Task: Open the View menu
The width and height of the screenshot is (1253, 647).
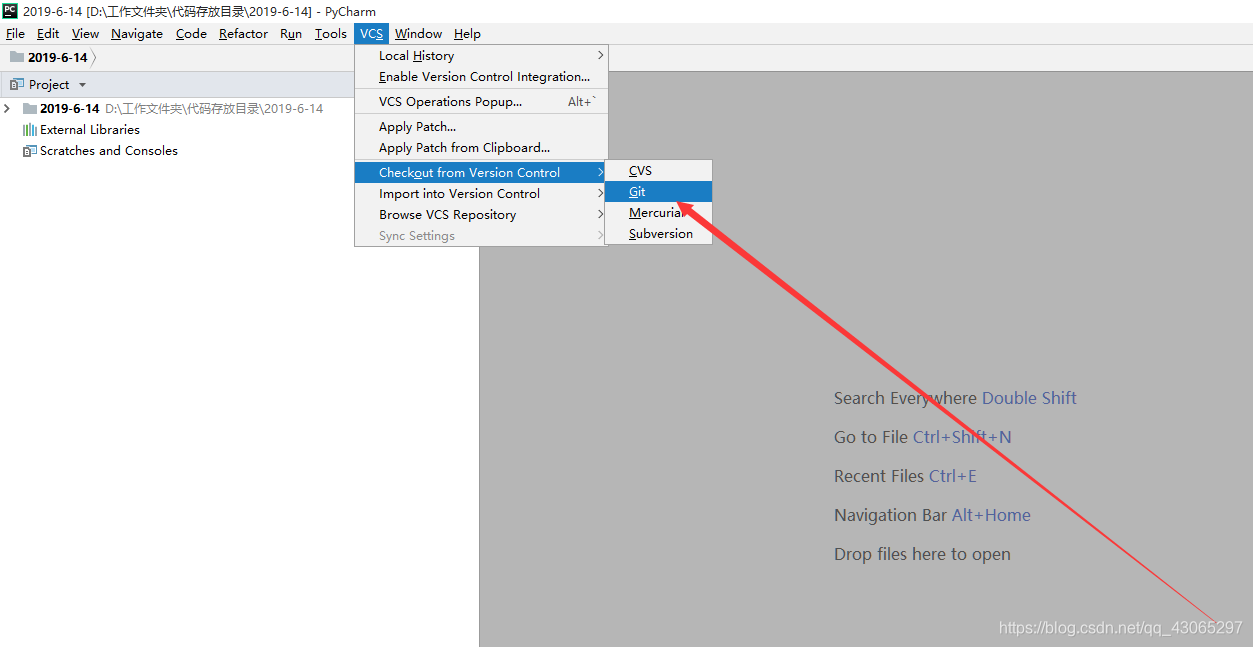Action: click(x=85, y=33)
